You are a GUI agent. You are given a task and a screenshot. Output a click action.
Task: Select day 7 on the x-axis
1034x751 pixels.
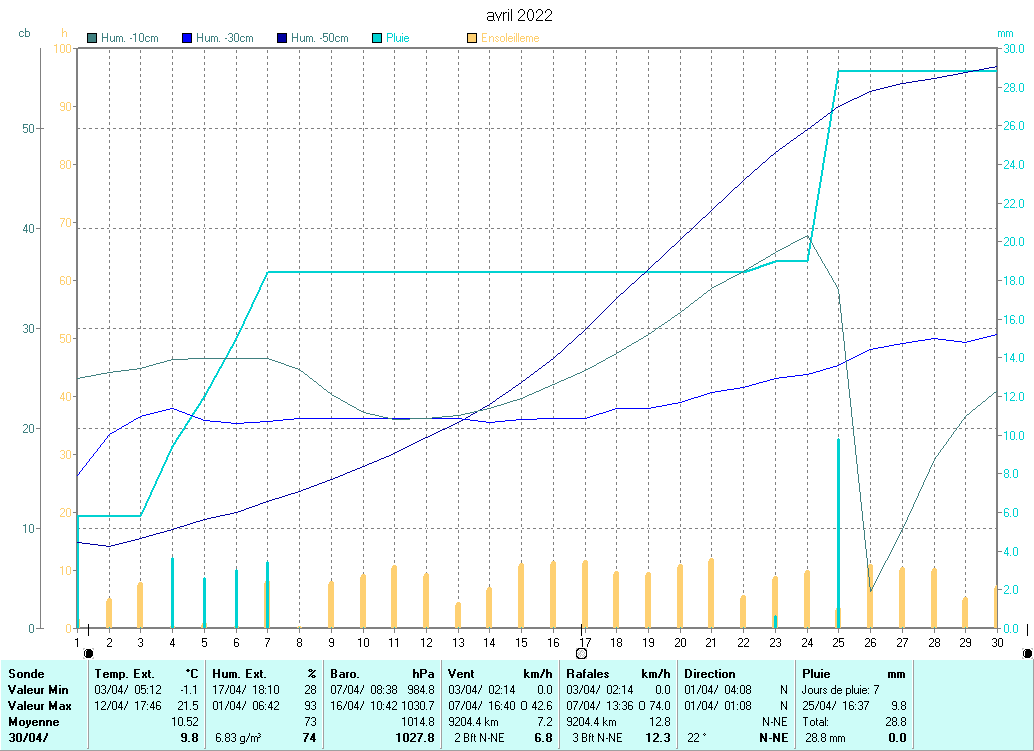click(267, 641)
